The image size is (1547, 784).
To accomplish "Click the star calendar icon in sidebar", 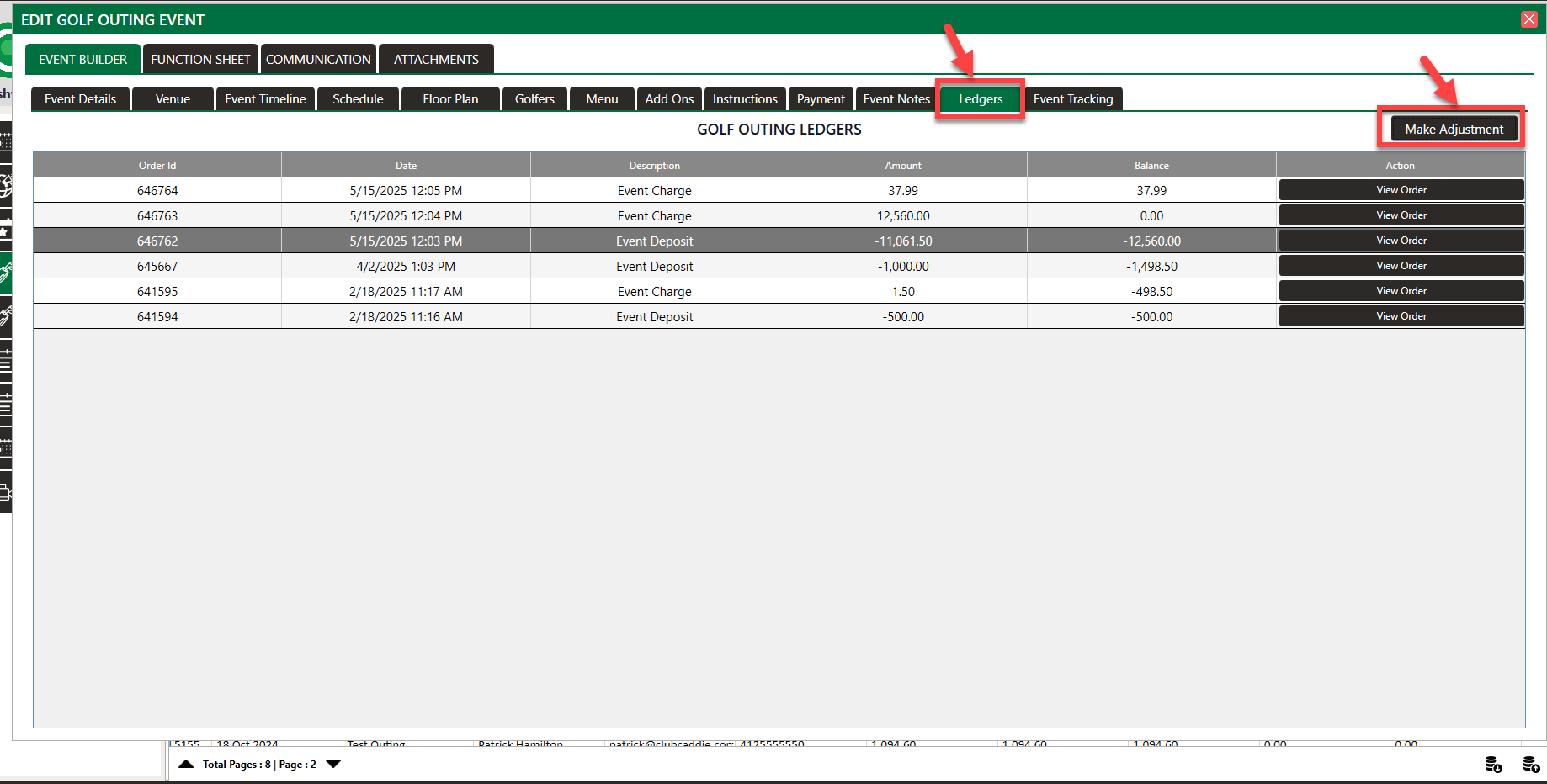I will 5,230.
